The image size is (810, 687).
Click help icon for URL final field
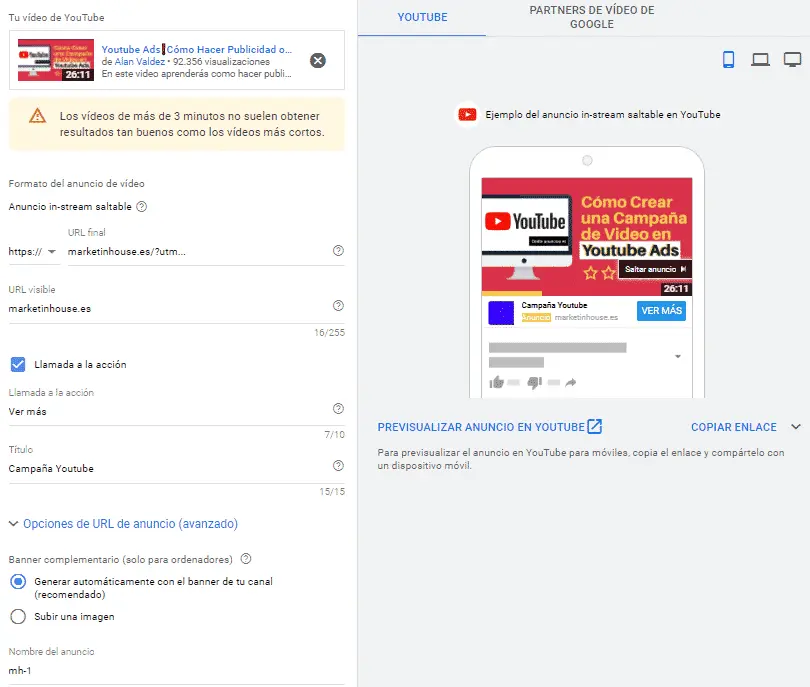(x=338, y=251)
